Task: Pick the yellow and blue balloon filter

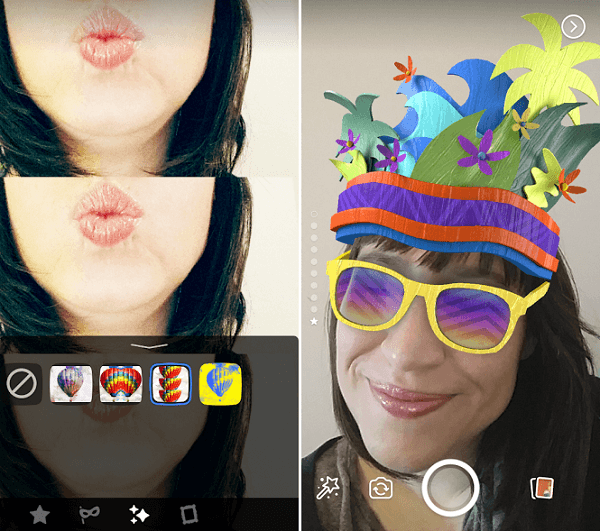Action: coord(220,384)
